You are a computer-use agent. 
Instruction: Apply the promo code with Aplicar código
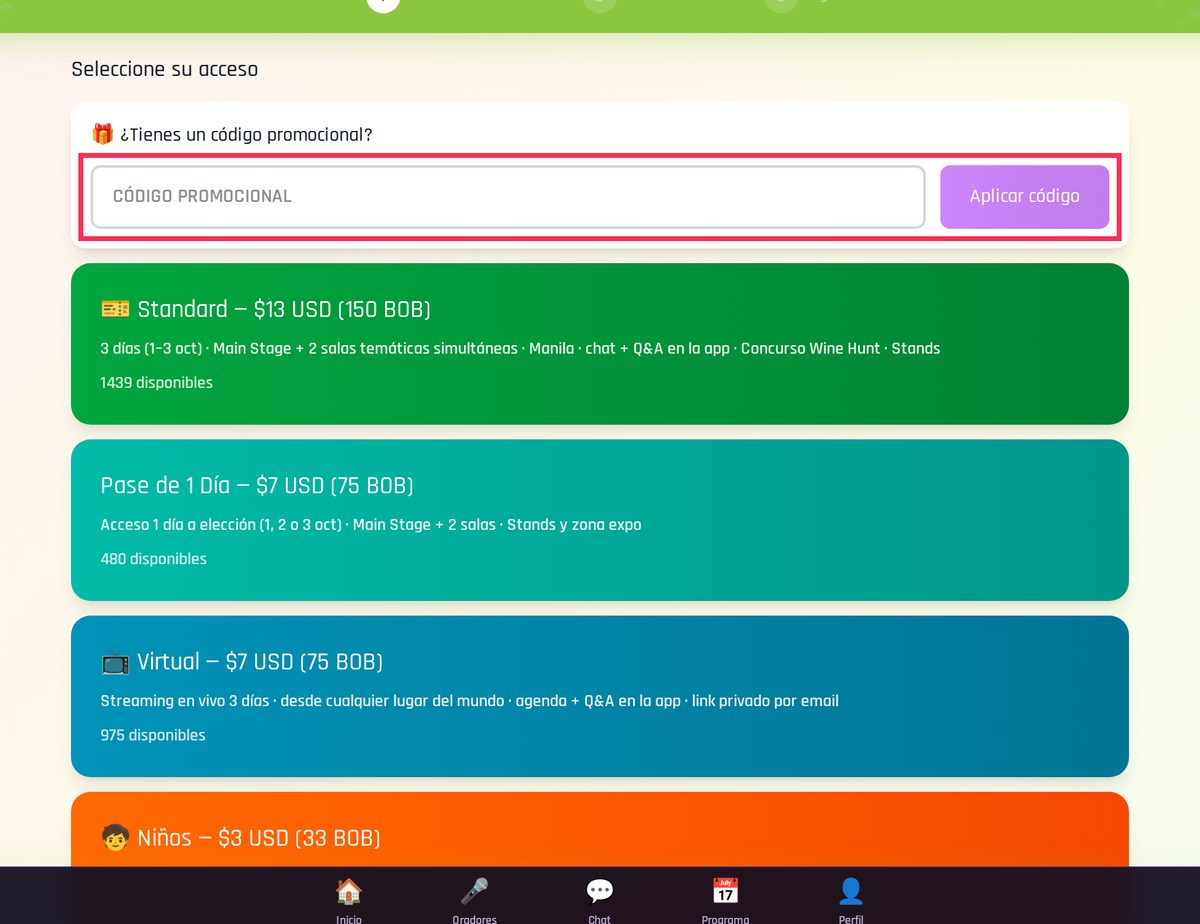coord(1025,197)
